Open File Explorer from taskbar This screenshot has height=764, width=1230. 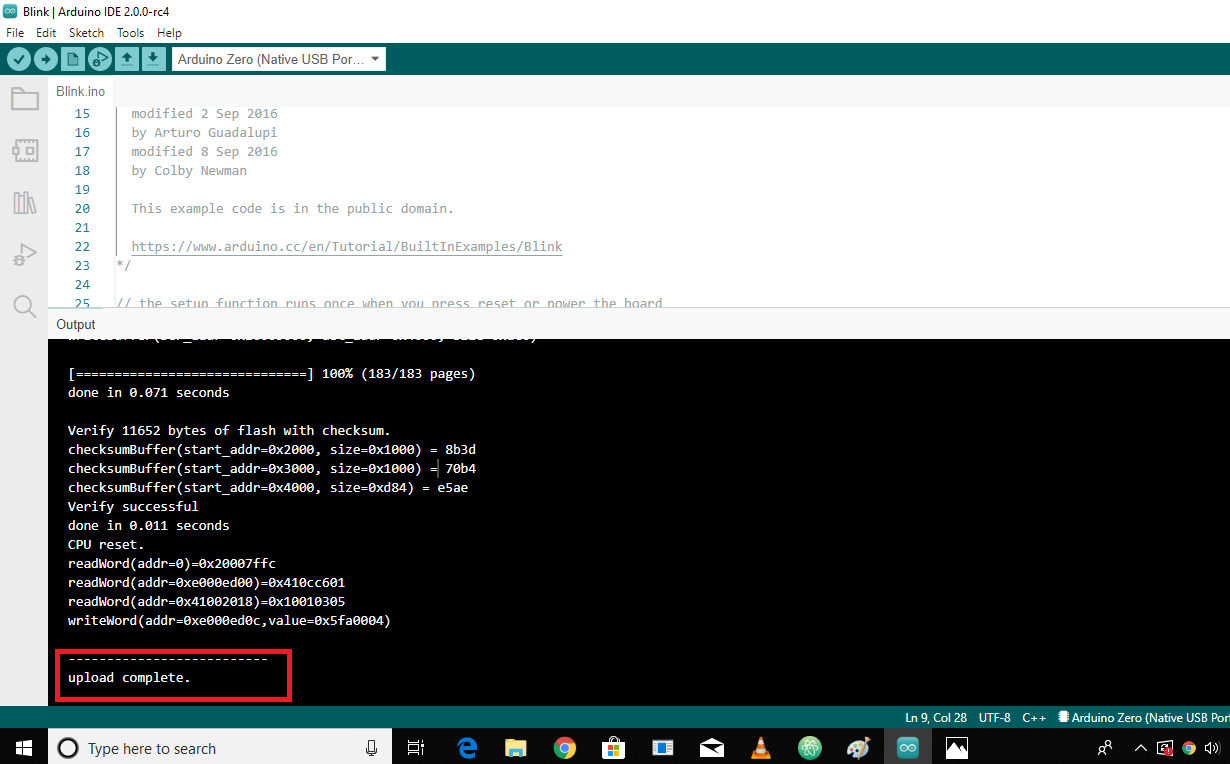[x=516, y=747]
